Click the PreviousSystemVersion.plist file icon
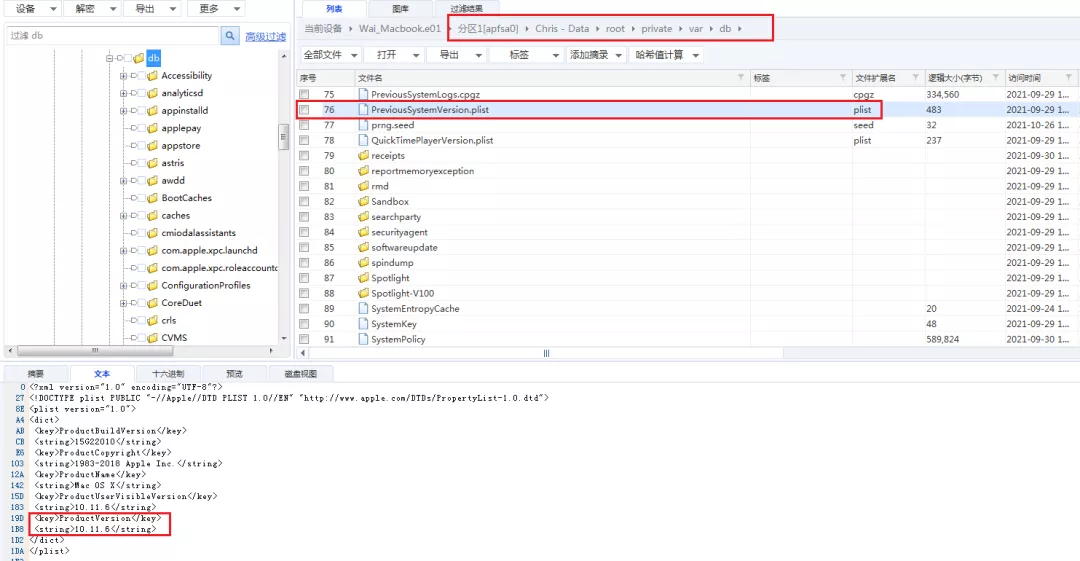The image size is (1080, 561). click(x=363, y=110)
